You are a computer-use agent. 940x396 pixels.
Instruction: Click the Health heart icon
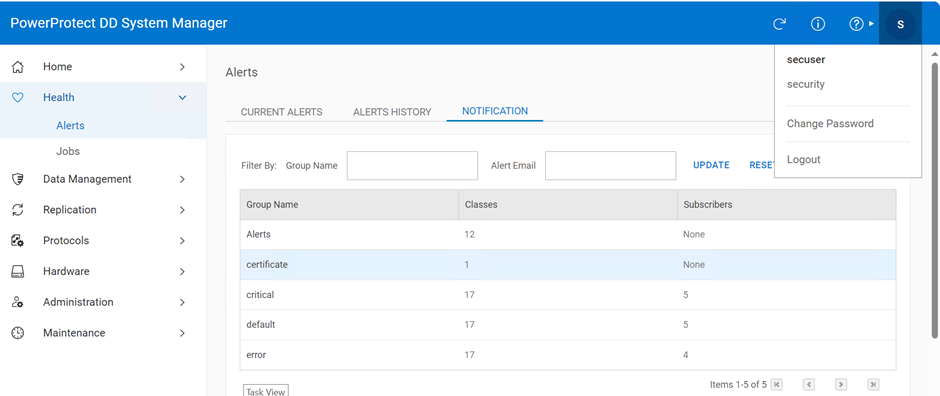(x=18, y=97)
